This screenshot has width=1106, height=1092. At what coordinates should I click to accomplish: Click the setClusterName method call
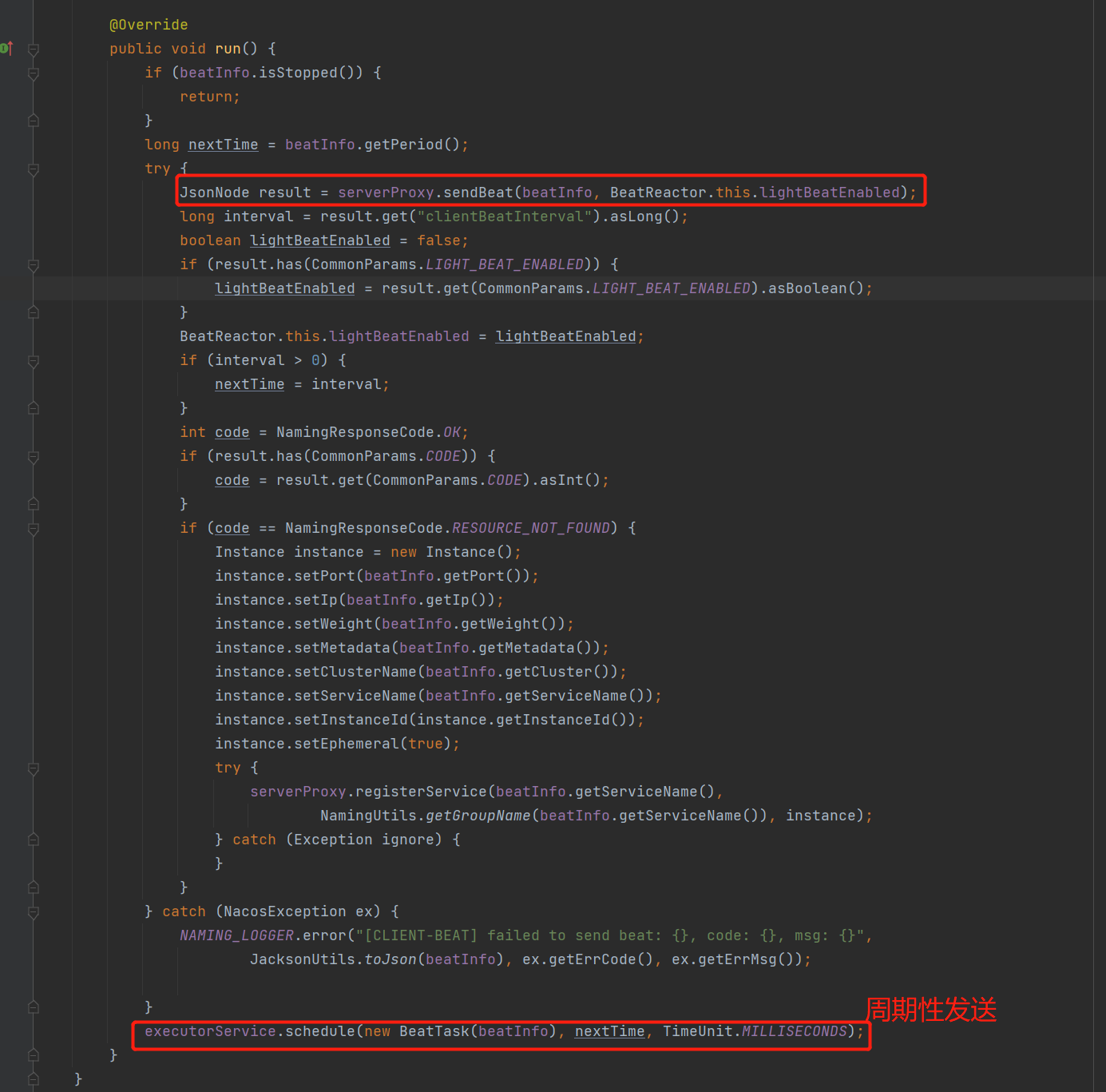(355, 672)
